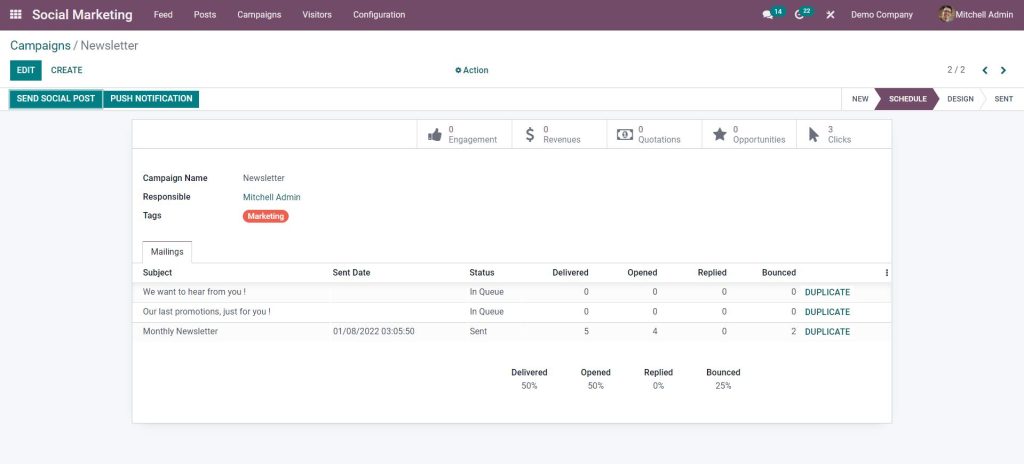This screenshot has width=1024, height=464.
Task: Open the Action gear dropdown
Action: pos(472,70)
